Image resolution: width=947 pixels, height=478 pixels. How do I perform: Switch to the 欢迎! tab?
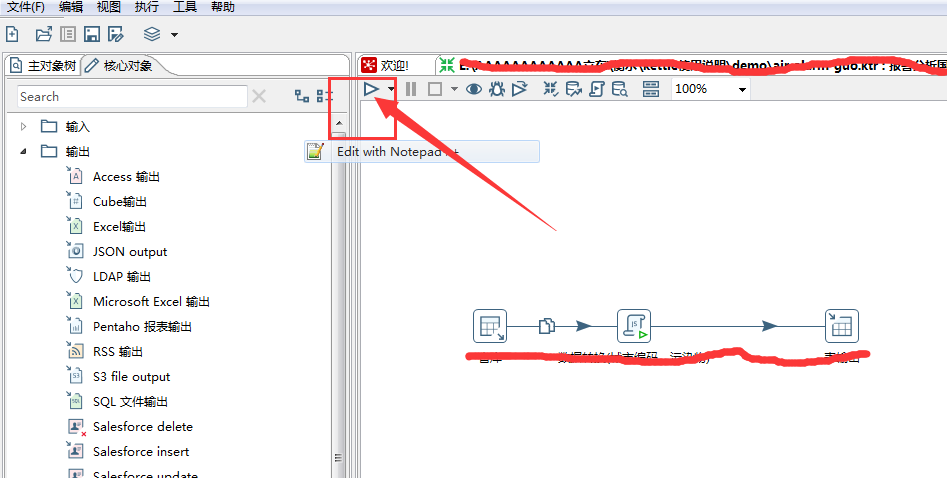(x=387, y=65)
